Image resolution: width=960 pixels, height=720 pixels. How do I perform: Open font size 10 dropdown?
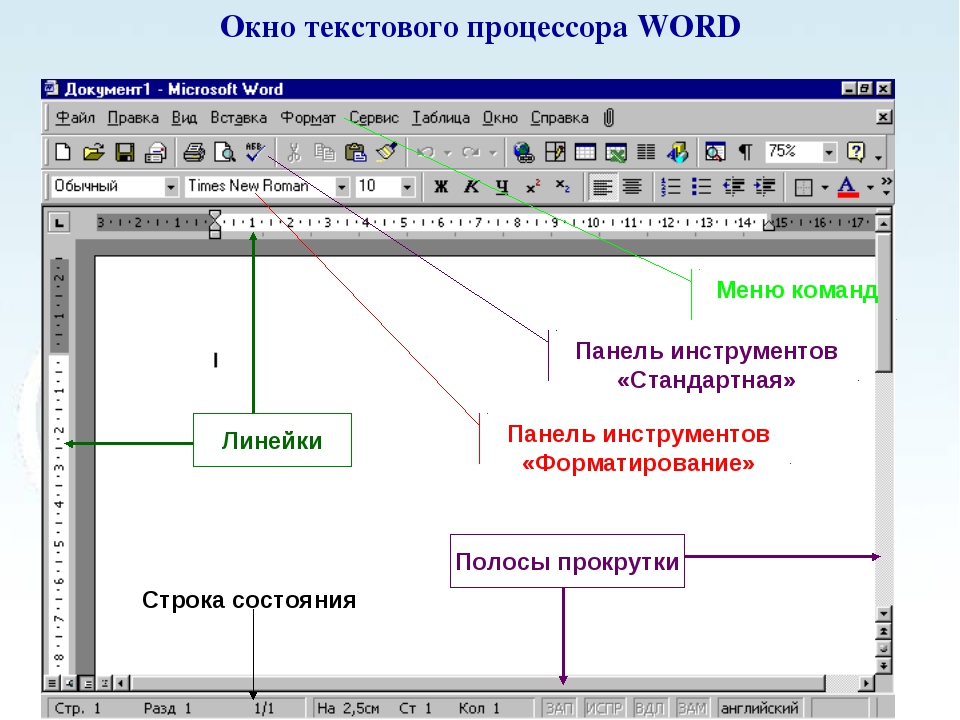point(407,187)
